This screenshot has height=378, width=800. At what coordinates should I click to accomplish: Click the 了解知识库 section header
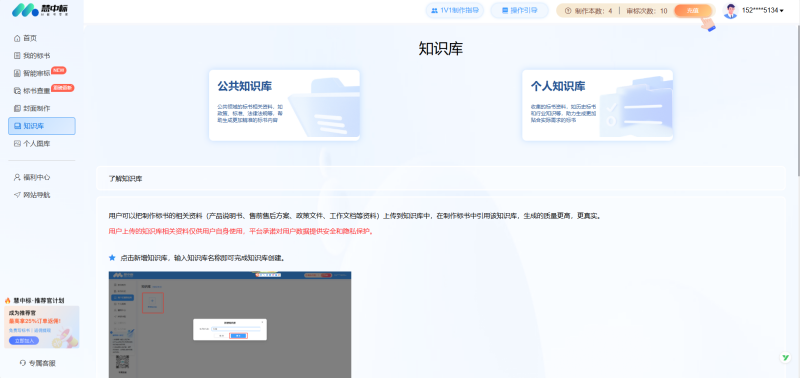point(440,179)
